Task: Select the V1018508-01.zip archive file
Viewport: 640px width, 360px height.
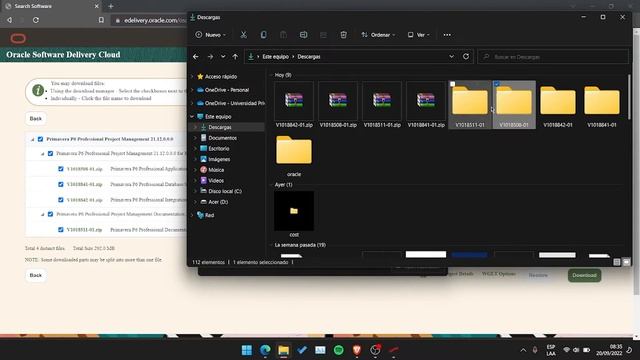Action: (338, 105)
